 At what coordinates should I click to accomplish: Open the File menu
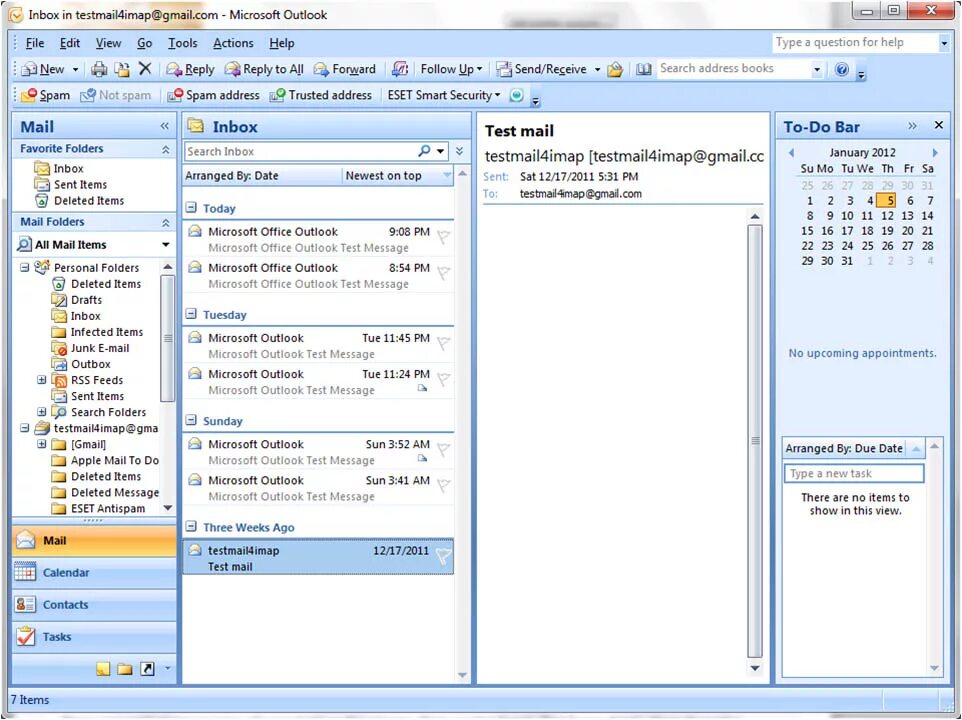(35, 43)
